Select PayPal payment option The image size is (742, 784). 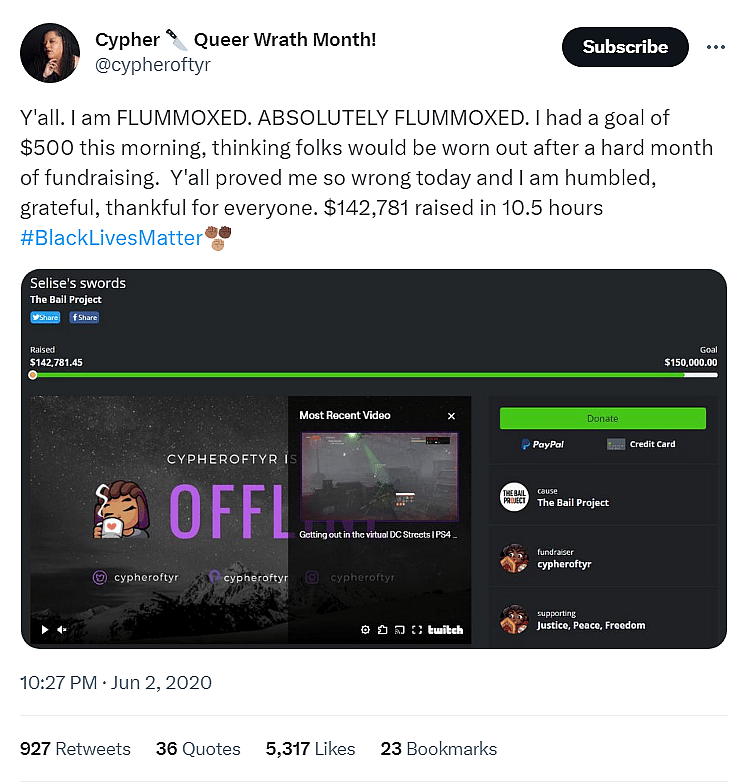(542, 444)
